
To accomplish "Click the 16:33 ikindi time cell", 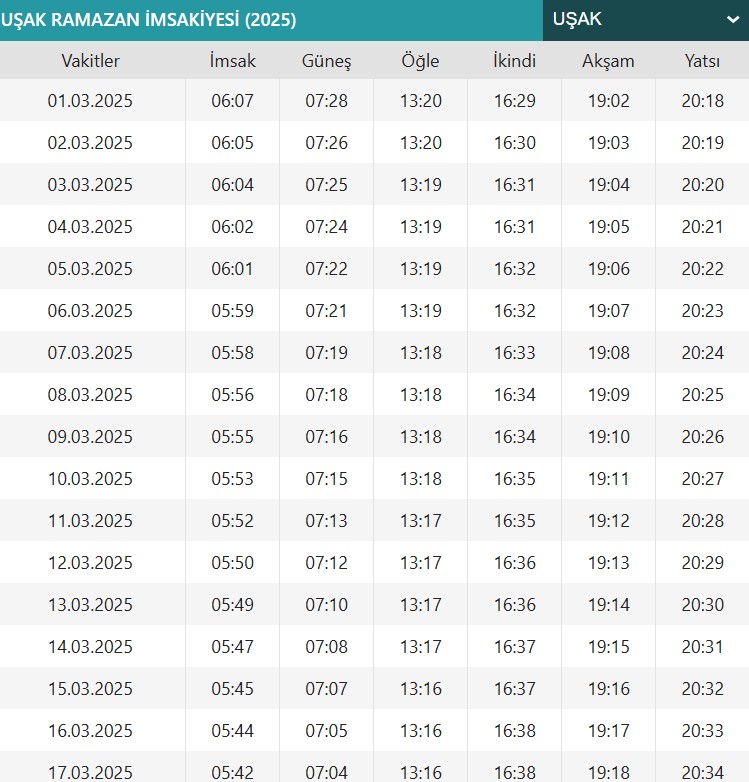I will [x=515, y=353].
